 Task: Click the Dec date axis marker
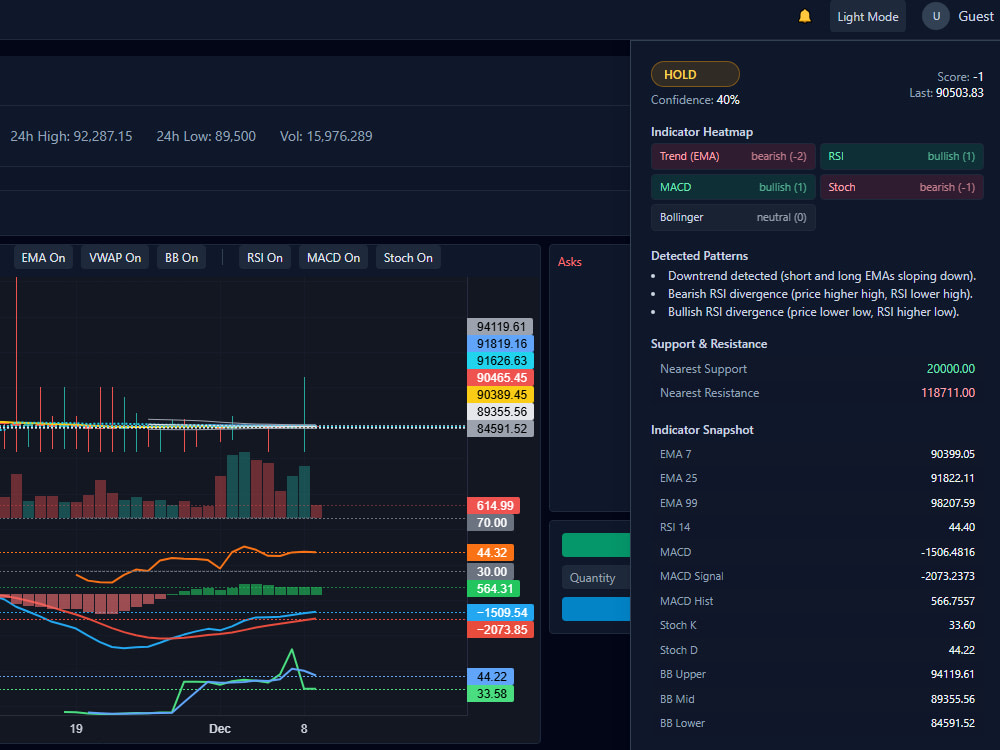219,728
